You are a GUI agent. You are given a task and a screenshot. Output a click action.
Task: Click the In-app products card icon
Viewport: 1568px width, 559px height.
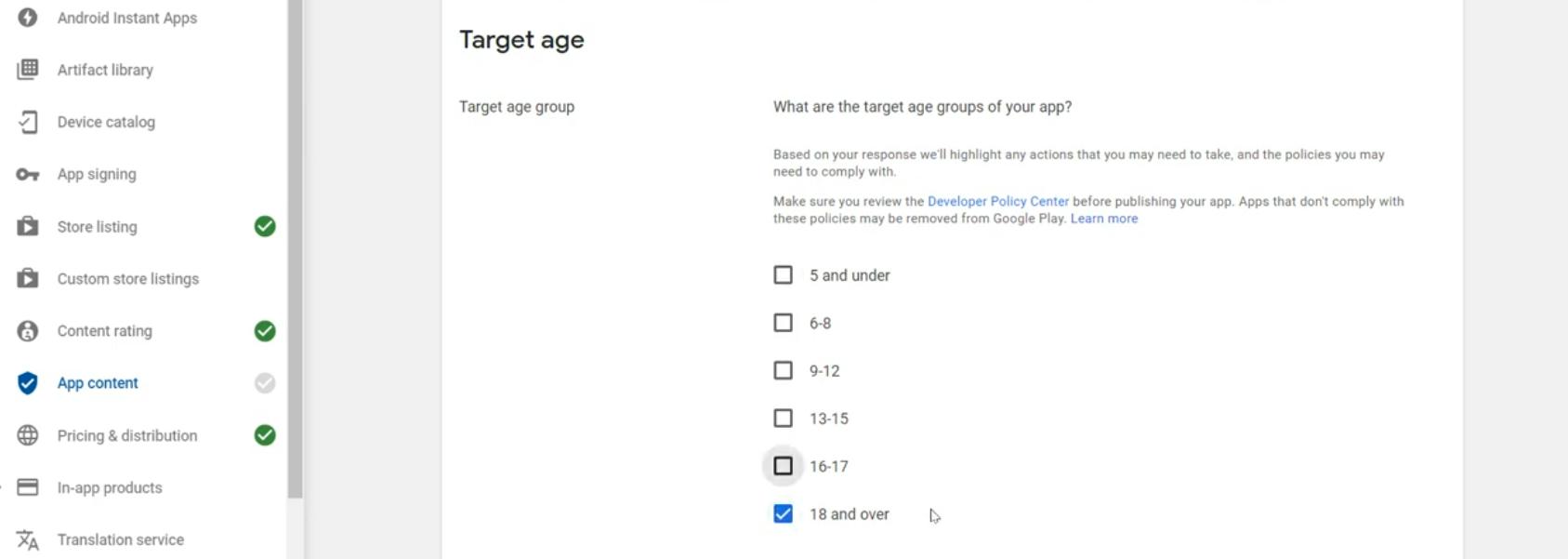(x=28, y=487)
